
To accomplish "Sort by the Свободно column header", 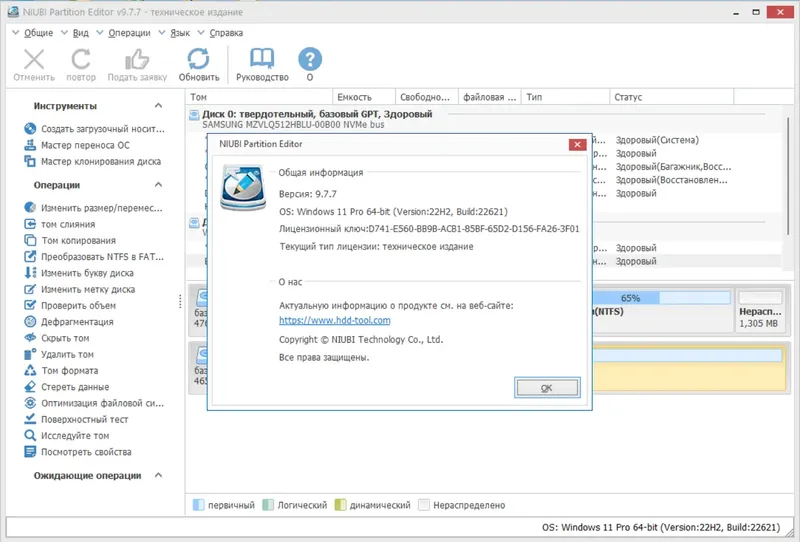I will pos(427,97).
